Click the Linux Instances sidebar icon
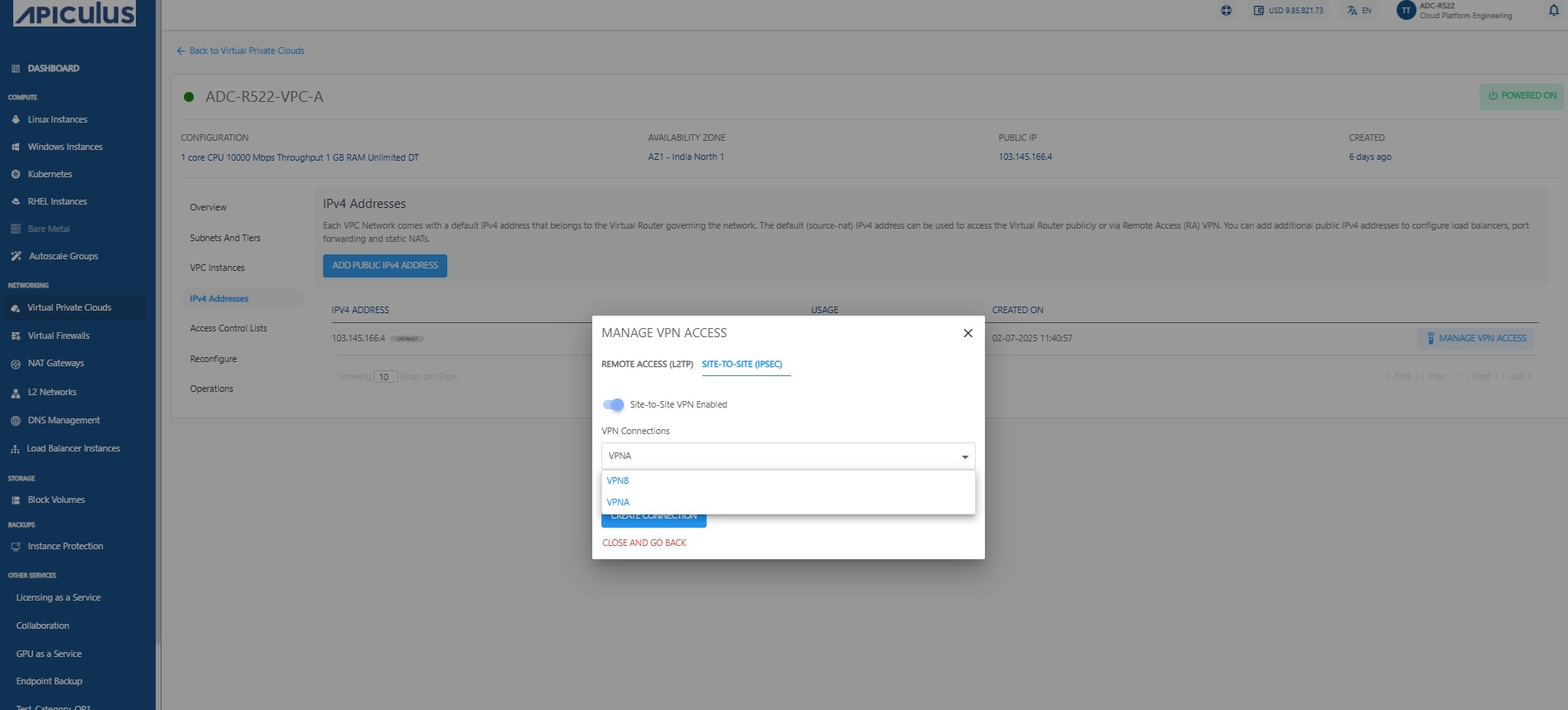This screenshot has width=1568, height=710. click(x=16, y=119)
